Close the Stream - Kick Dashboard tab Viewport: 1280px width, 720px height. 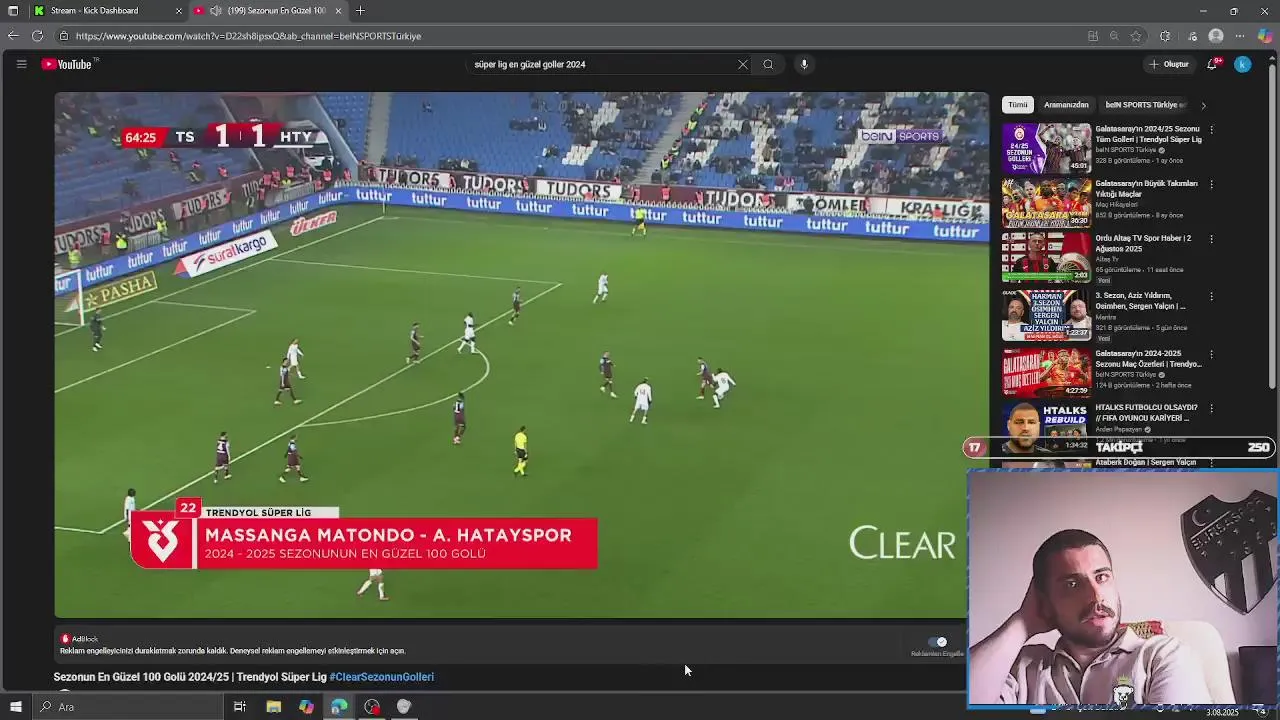point(179,11)
